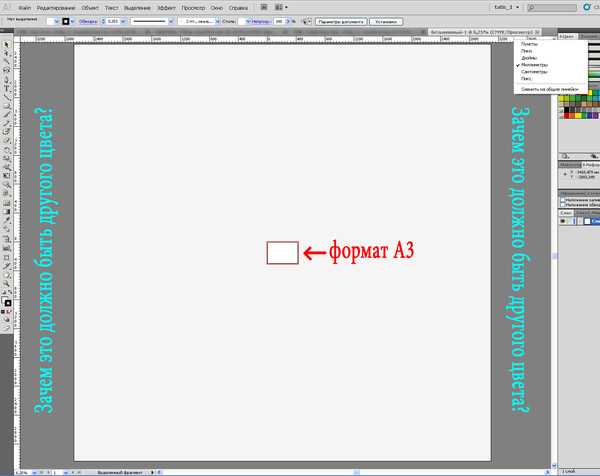Screen dimensions: 600x476
Task: Select the Direct Selection tool
Action: point(7,53)
